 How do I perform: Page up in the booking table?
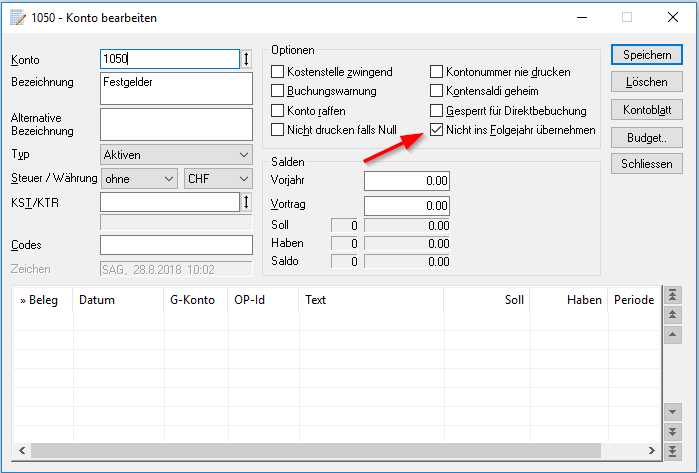673,315
